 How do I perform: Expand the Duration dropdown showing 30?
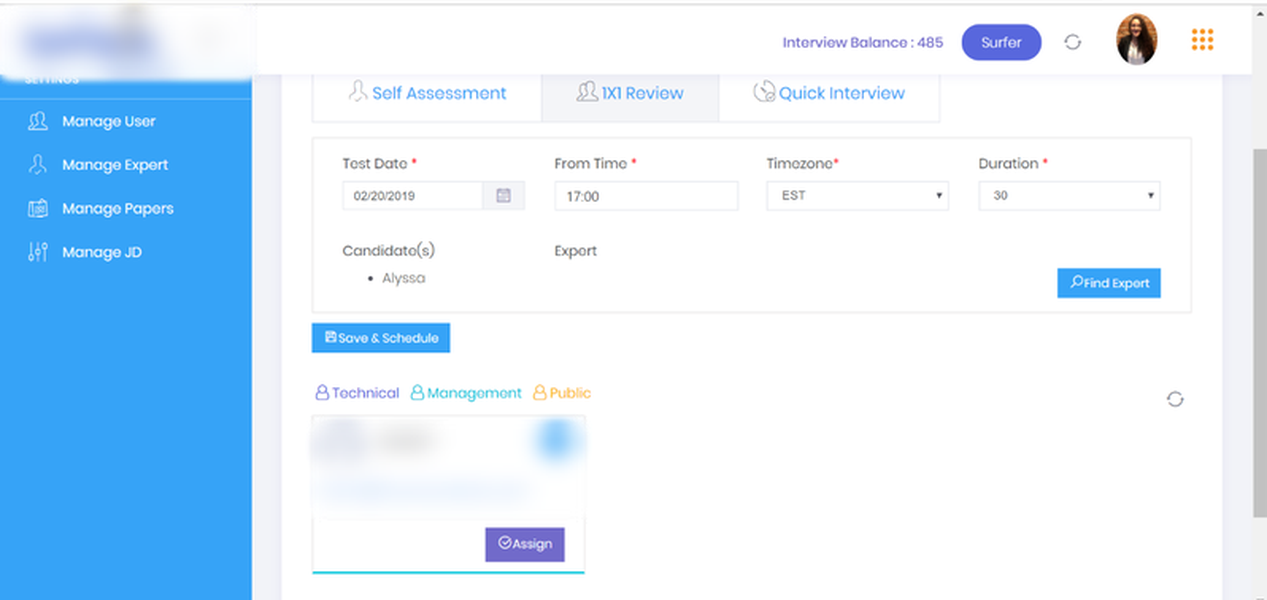[x=1069, y=196]
